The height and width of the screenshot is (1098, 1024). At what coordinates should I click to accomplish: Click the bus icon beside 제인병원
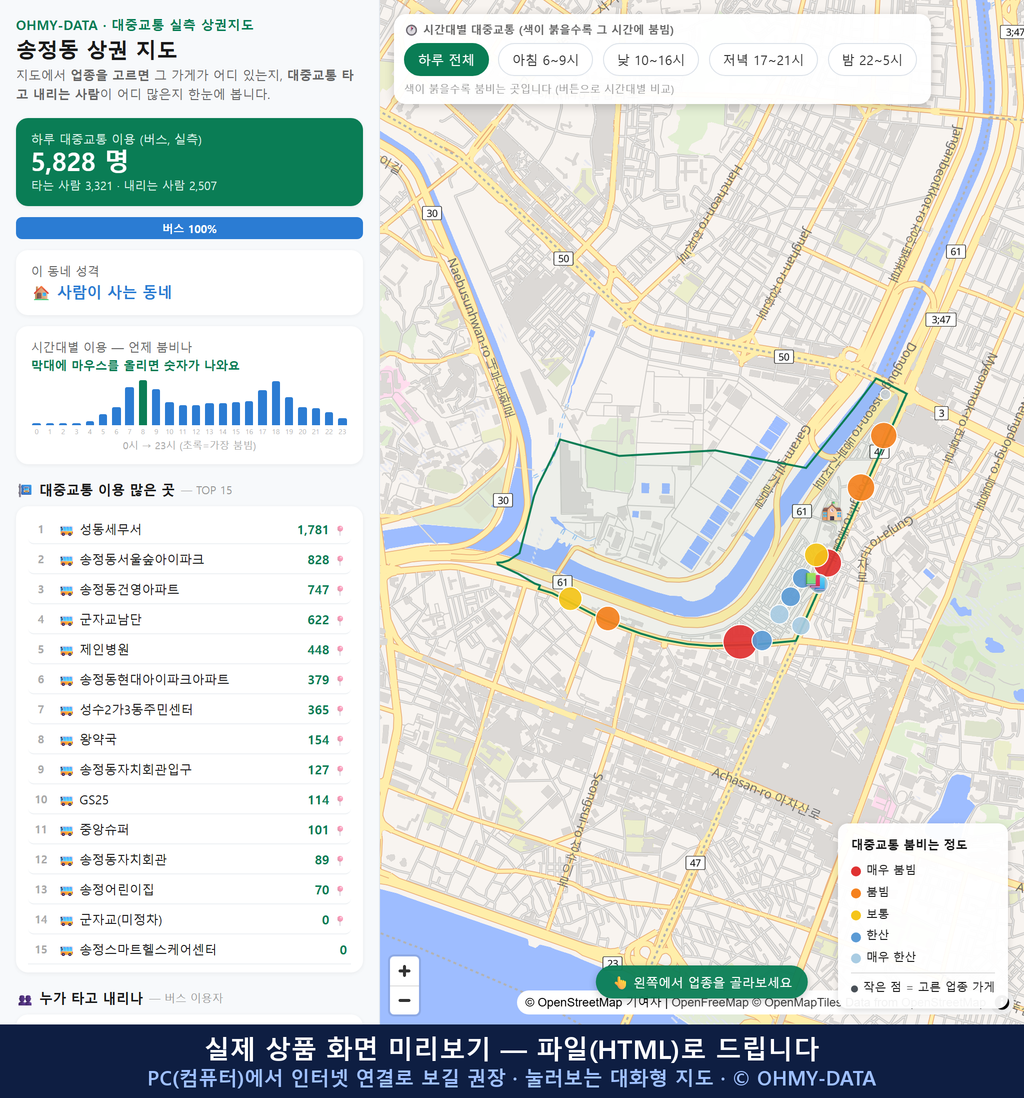pos(66,650)
